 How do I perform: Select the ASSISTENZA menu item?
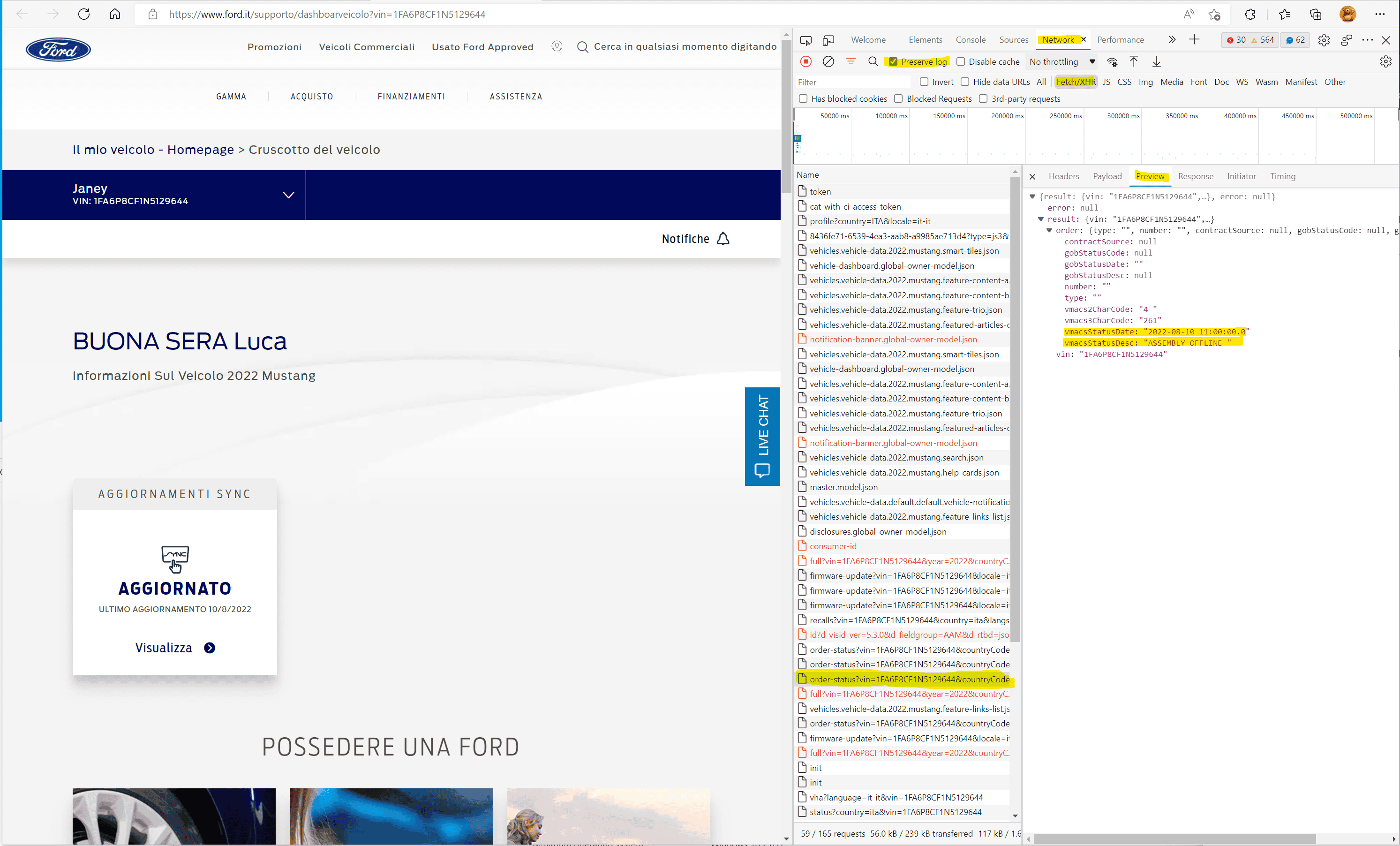(516, 97)
